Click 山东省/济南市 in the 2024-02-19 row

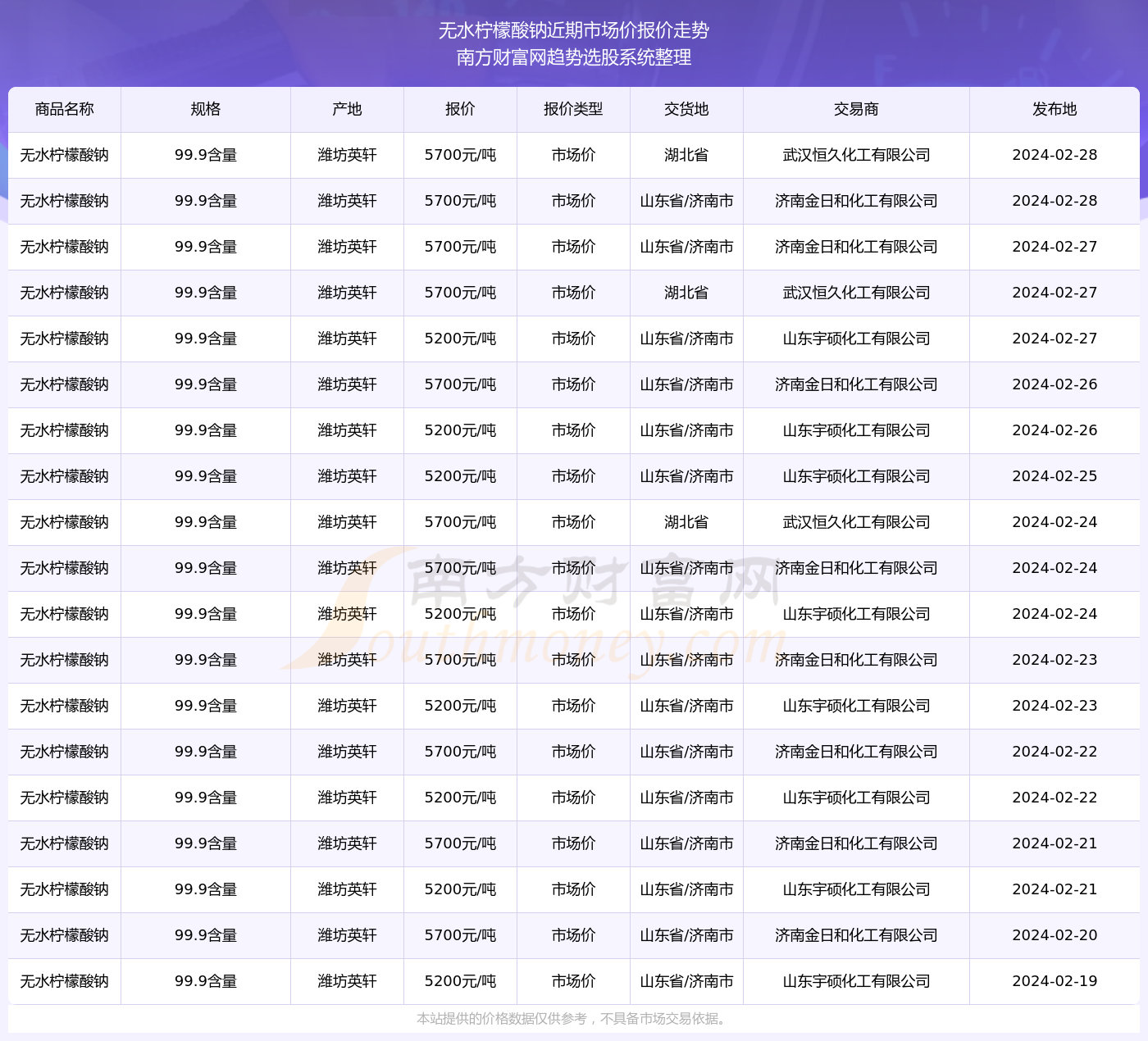click(x=686, y=981)
